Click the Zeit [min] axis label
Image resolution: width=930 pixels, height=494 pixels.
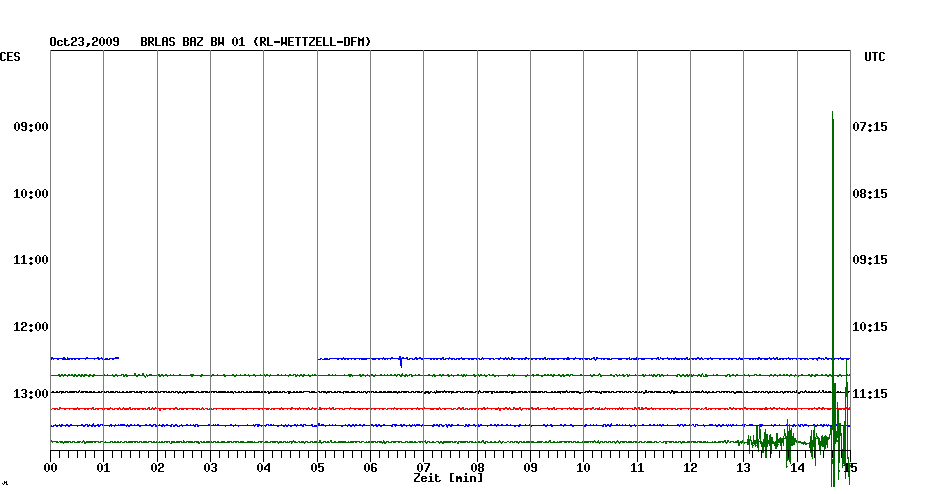click(448, 479)
